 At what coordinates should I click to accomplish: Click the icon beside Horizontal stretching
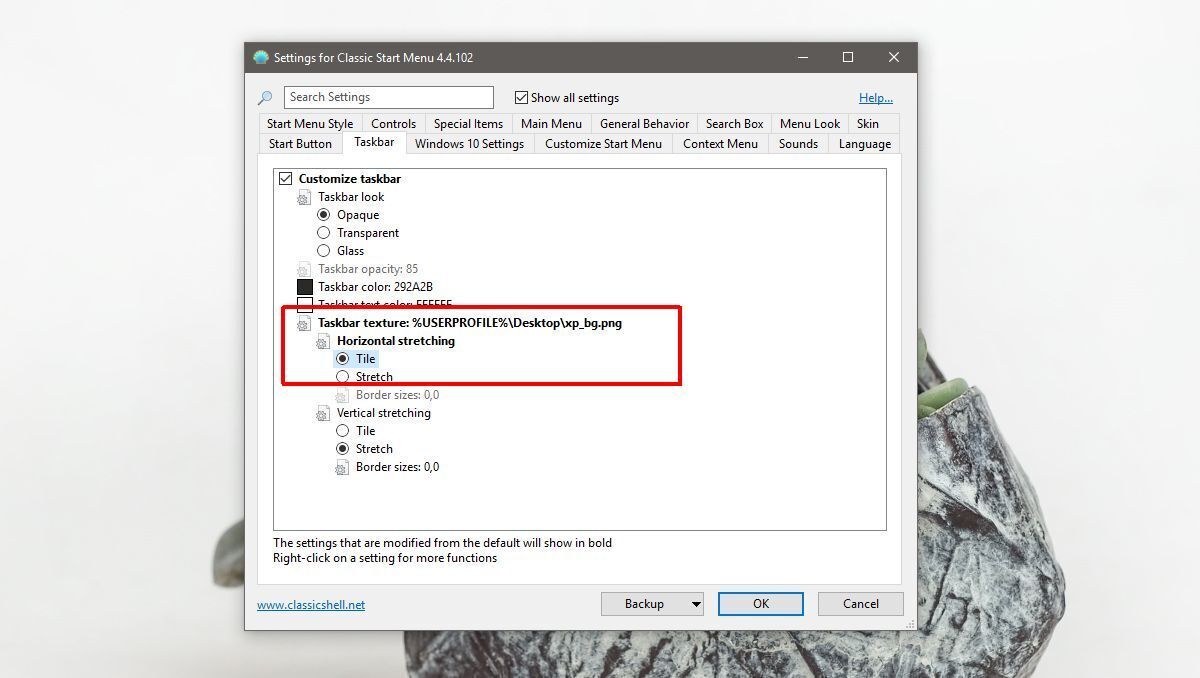coord(322,340)
